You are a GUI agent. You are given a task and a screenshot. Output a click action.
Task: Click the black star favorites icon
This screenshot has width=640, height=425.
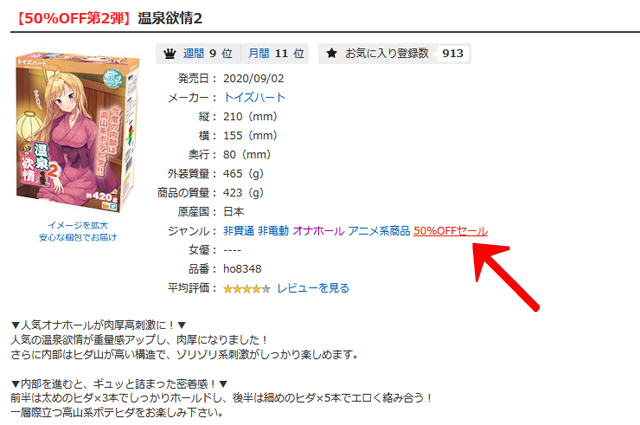point(332,53)
